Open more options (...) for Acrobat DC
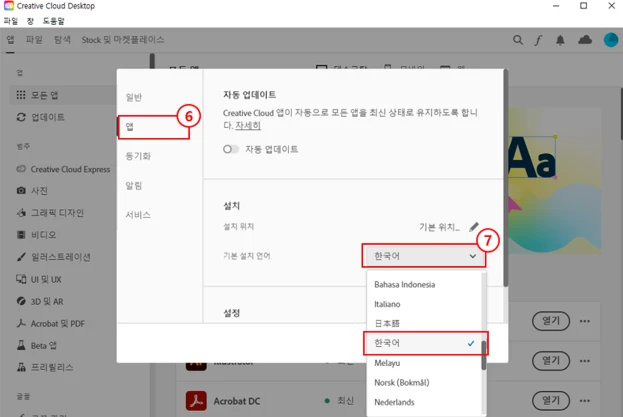This screenshot has height=417, width=623. click(584, 401)
